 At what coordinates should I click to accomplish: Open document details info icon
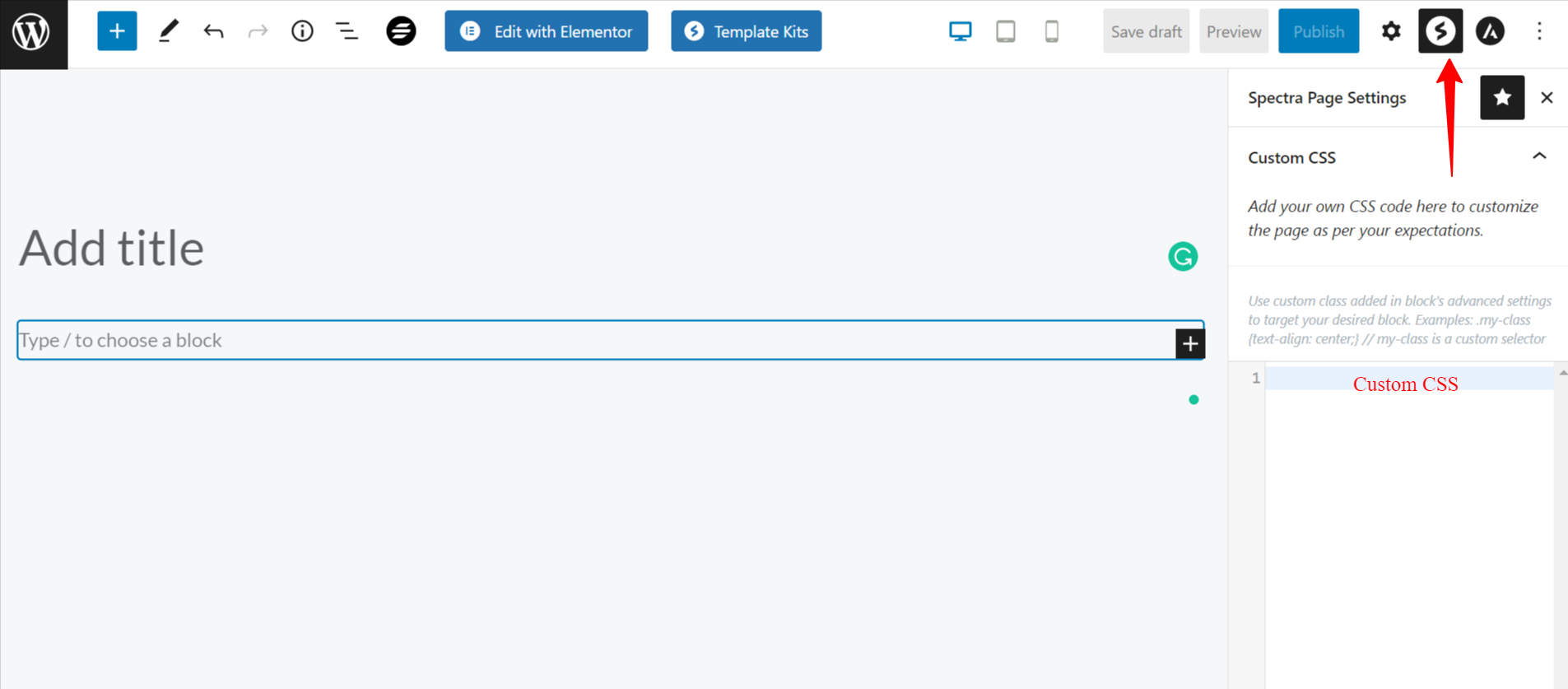(302, 31)
